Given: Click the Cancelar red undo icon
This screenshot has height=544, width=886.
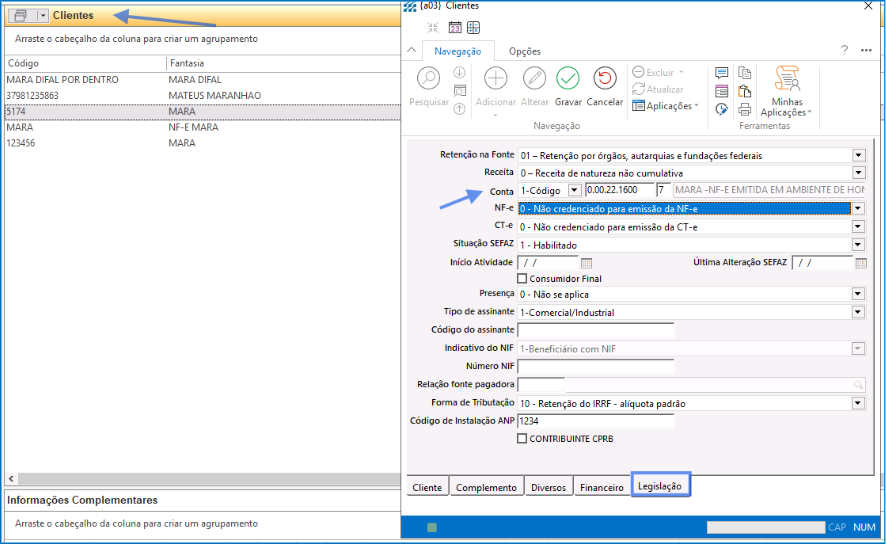Looking at the screenshot, I should coord(604,79).
